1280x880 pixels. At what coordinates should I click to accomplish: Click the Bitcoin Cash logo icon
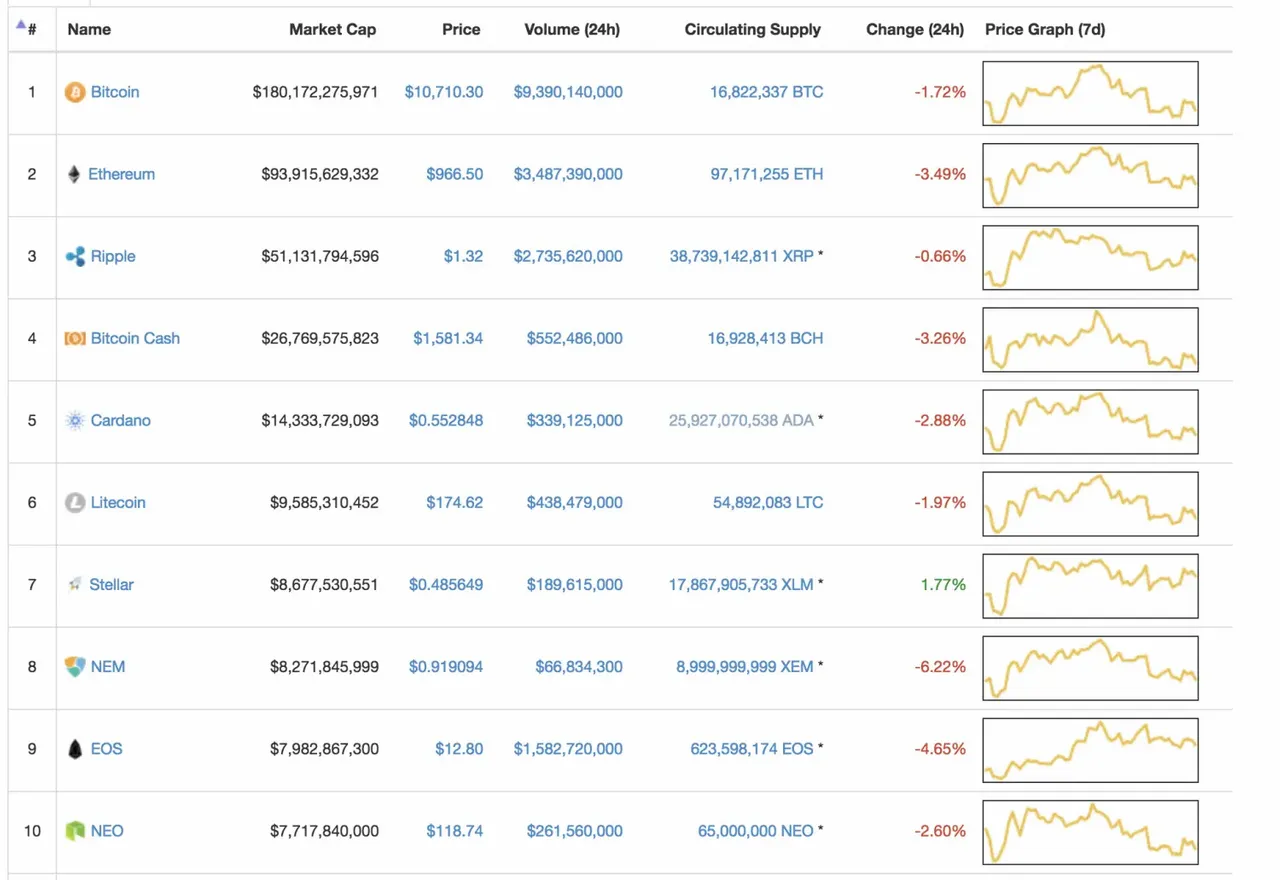pos(75,338)
